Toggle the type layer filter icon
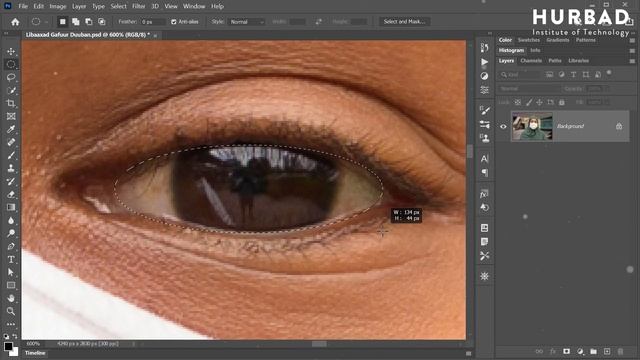The width and height of the screenshot is (640, 360). (x=573, y=75)
